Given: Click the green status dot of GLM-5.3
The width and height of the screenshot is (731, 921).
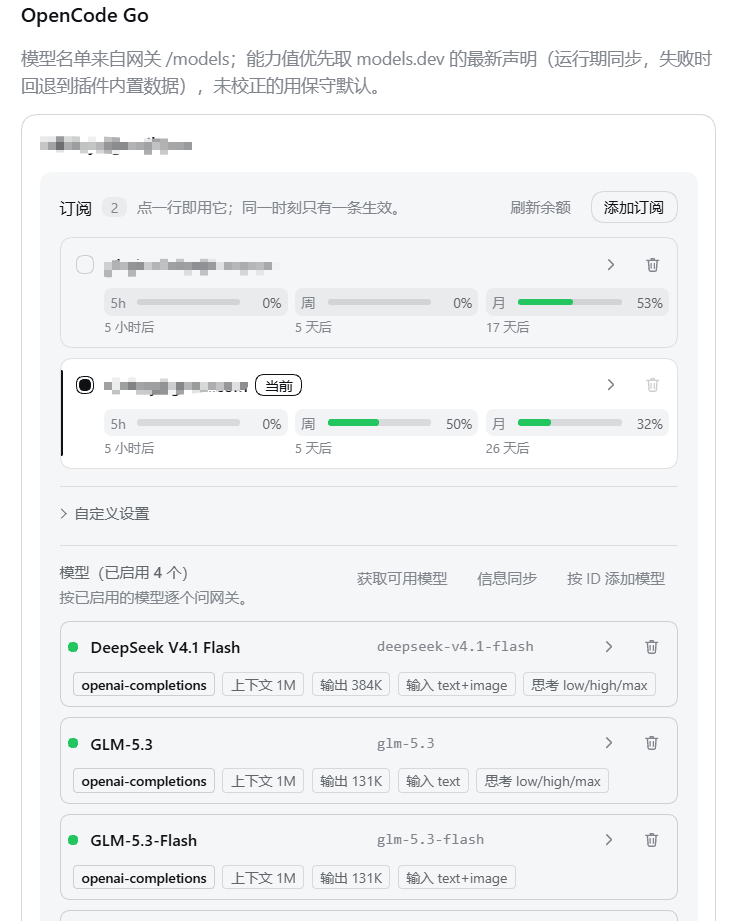Looking at the screenshot, I should [x=73, y=744].
